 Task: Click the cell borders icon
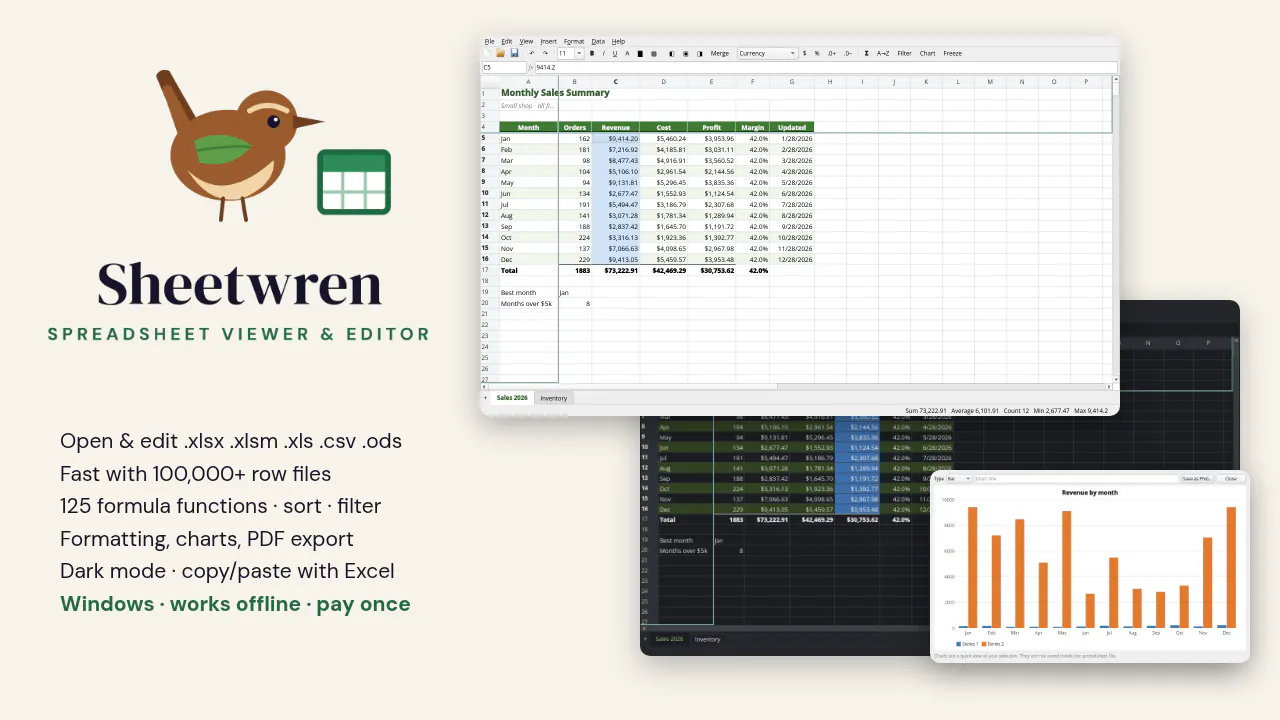pos(654,53)
